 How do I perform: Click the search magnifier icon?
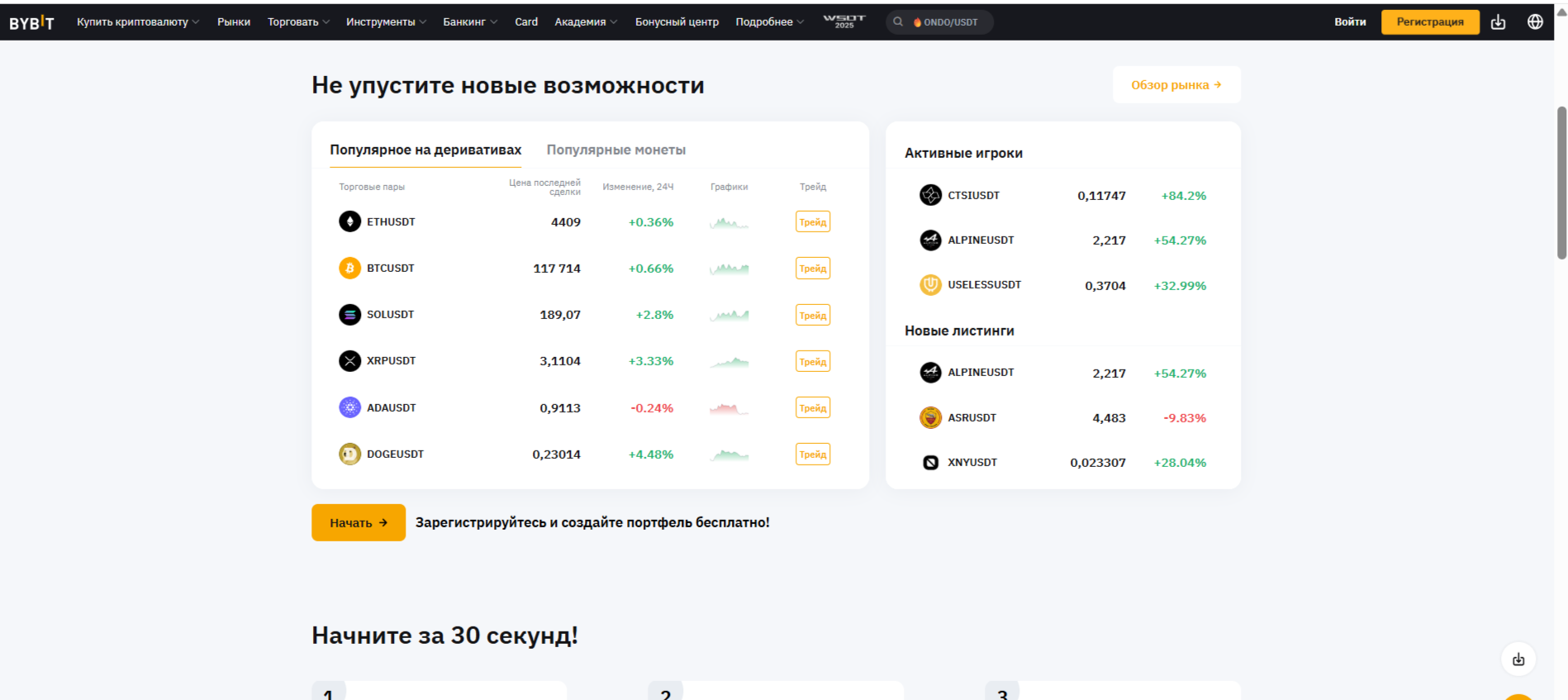pos(898,22)
